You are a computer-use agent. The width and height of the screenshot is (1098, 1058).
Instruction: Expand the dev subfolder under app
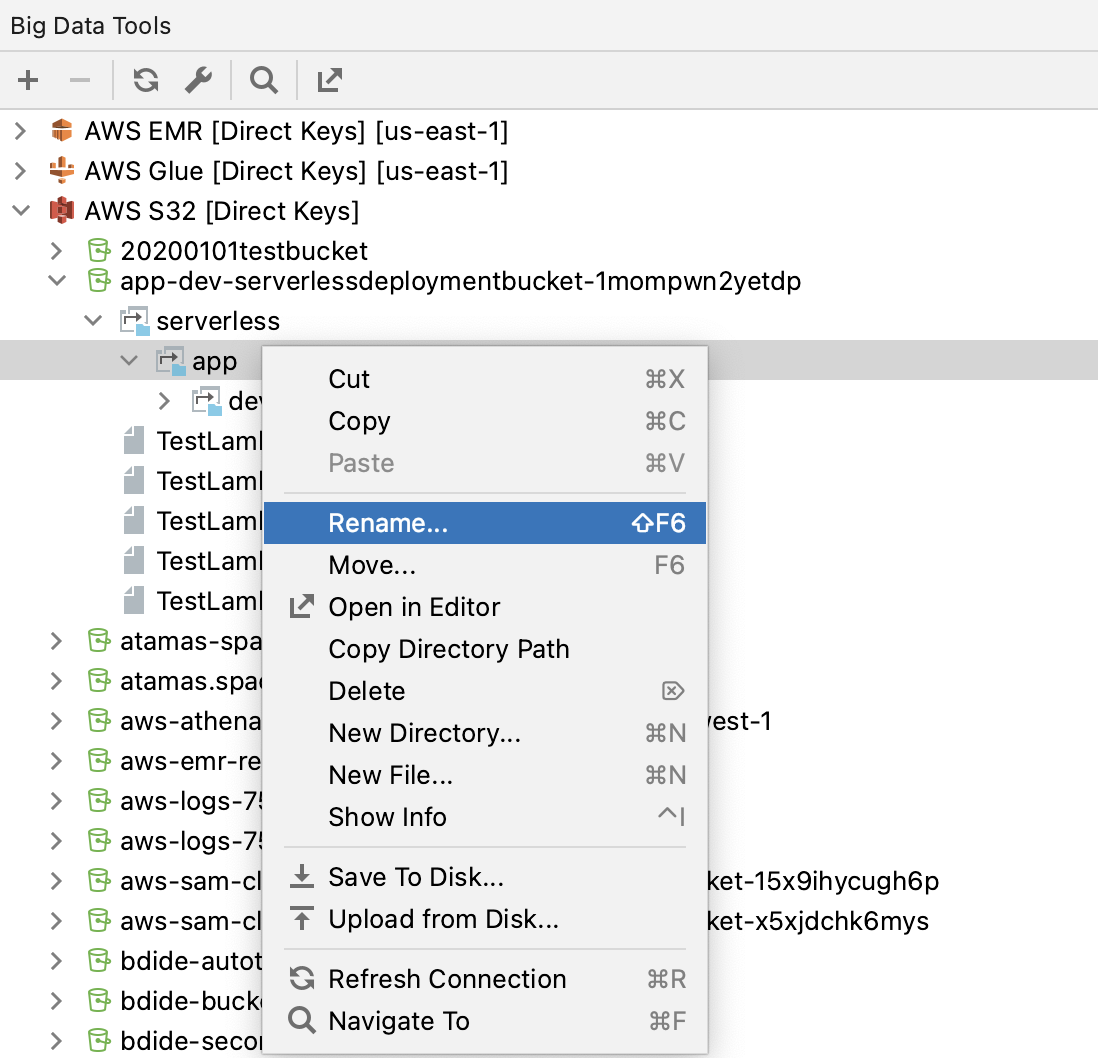pos(165,401)
